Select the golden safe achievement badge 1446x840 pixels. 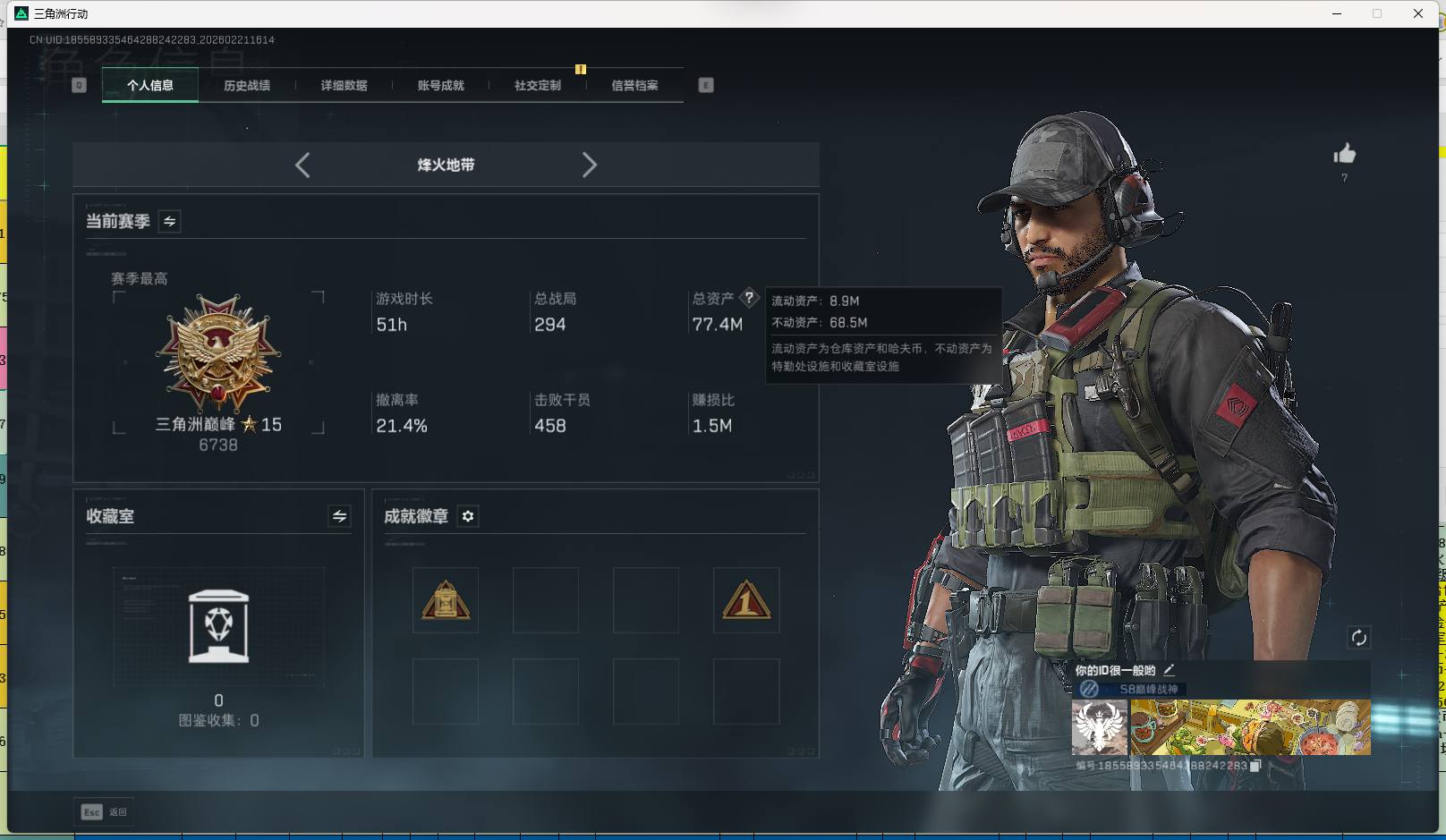point(446,600)
